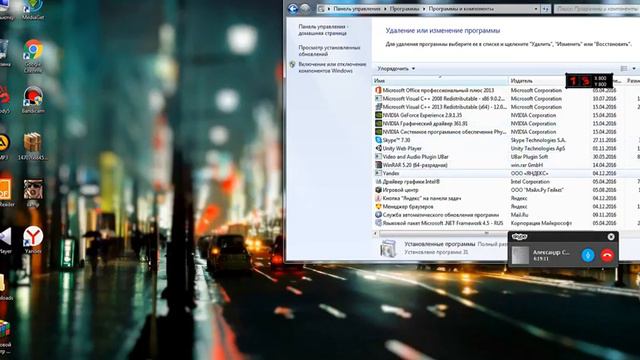
Task: Click the contact avatar in Skype popup
Action: [x=520, y=256]
